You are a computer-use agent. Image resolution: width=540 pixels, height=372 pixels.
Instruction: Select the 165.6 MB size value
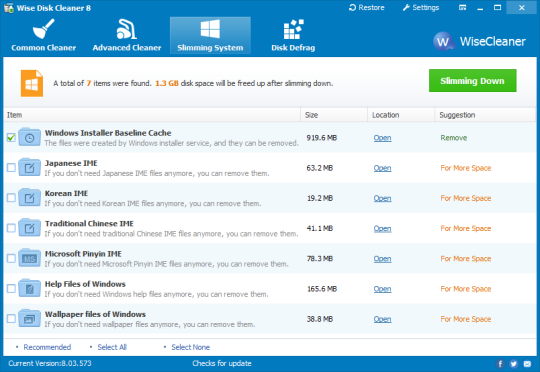tap(322, 289)
